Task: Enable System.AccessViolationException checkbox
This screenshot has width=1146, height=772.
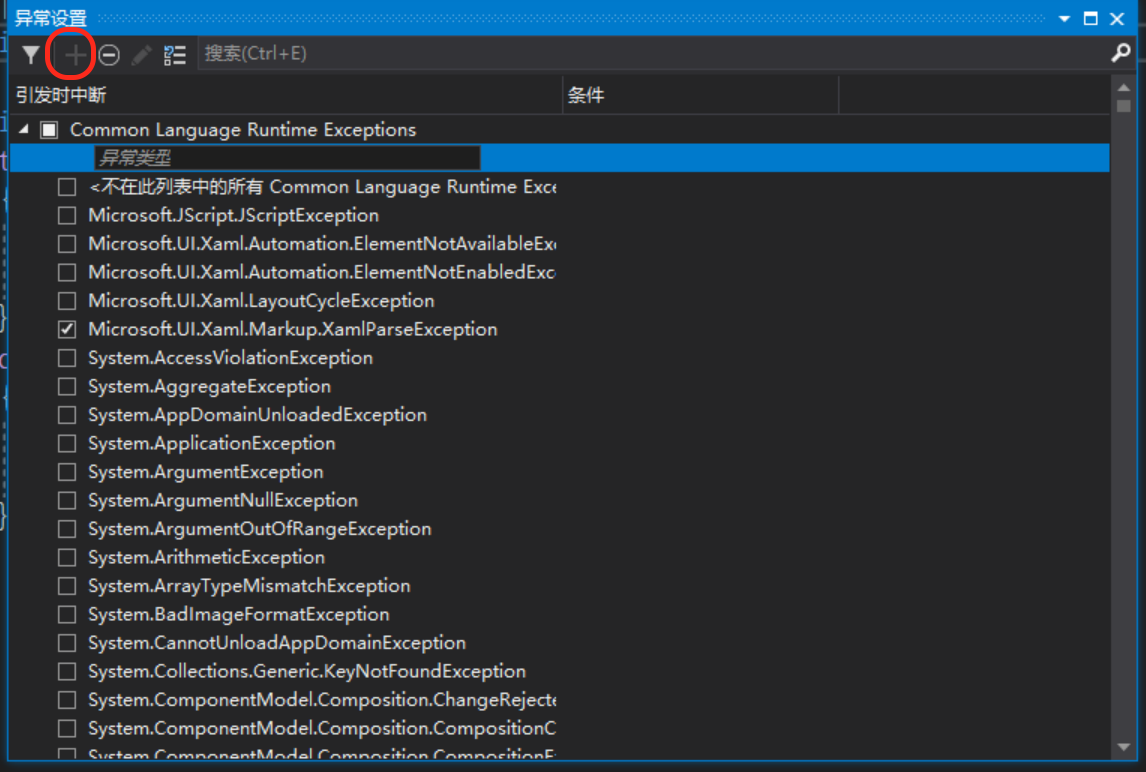Action: pos(67,358)
